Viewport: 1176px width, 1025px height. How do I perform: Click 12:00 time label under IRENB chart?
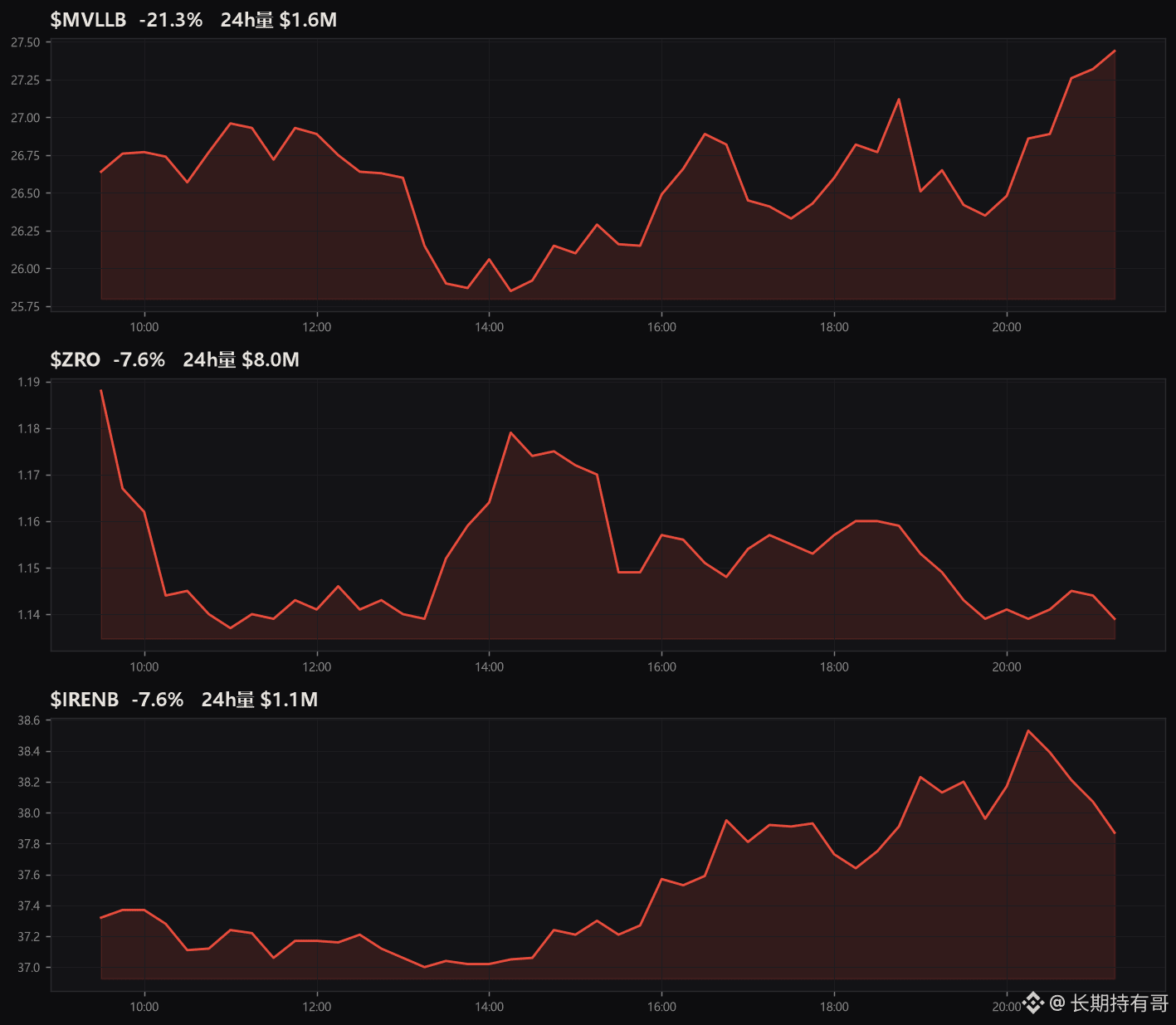click(x=317, y=1007)
